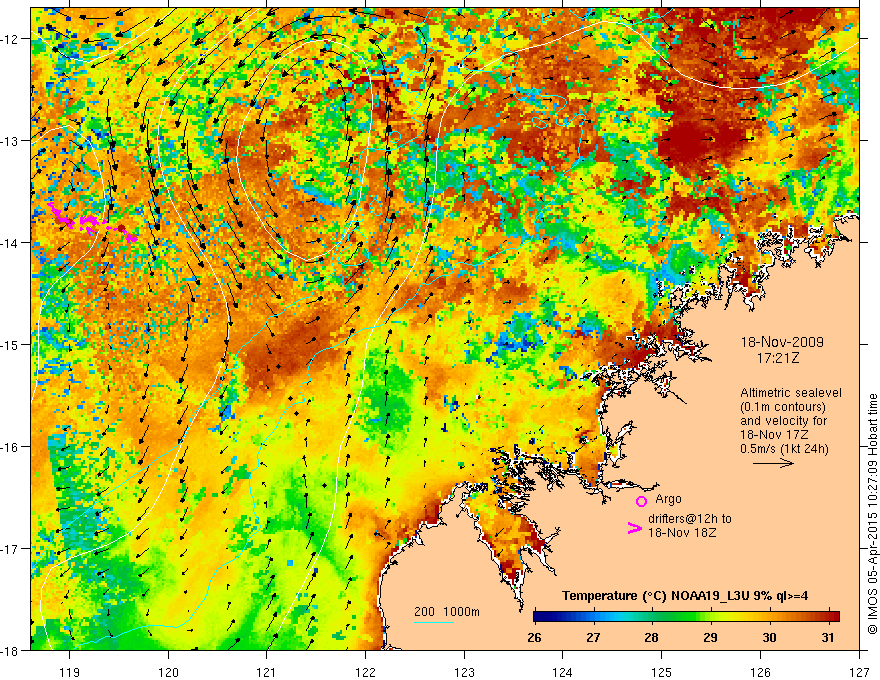Viewport: 880px width, 680px height.
Task: Click latitude axis label '-18'
Action: point(11,650)
